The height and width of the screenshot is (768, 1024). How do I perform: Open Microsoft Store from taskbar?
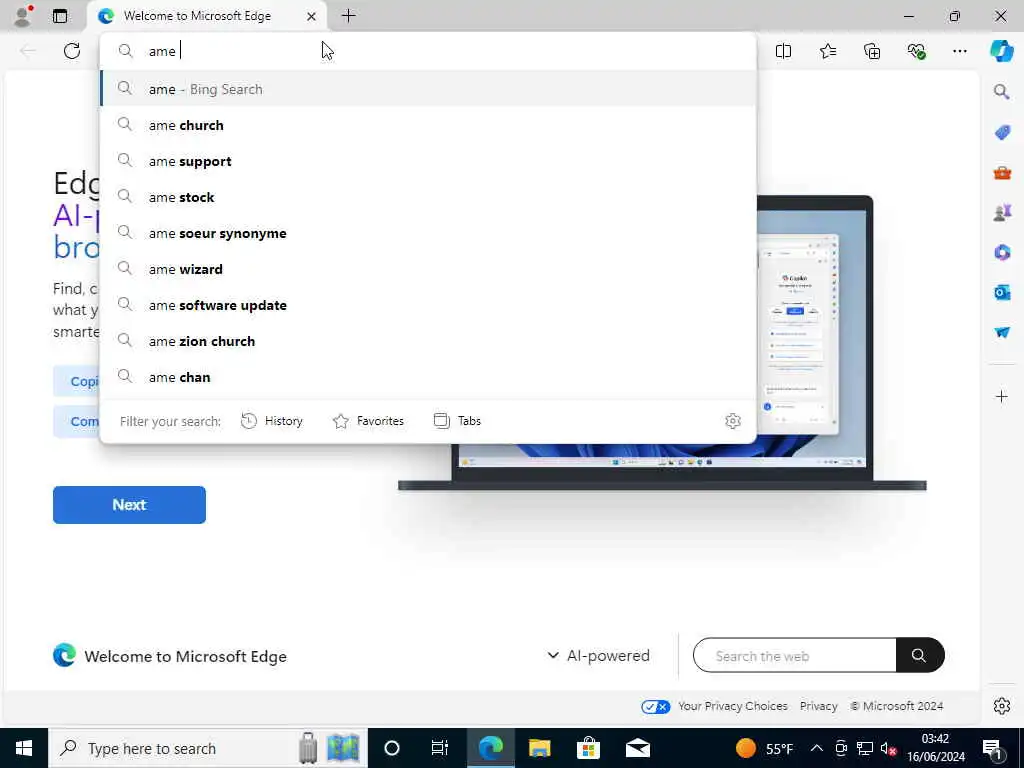(588, 748)
